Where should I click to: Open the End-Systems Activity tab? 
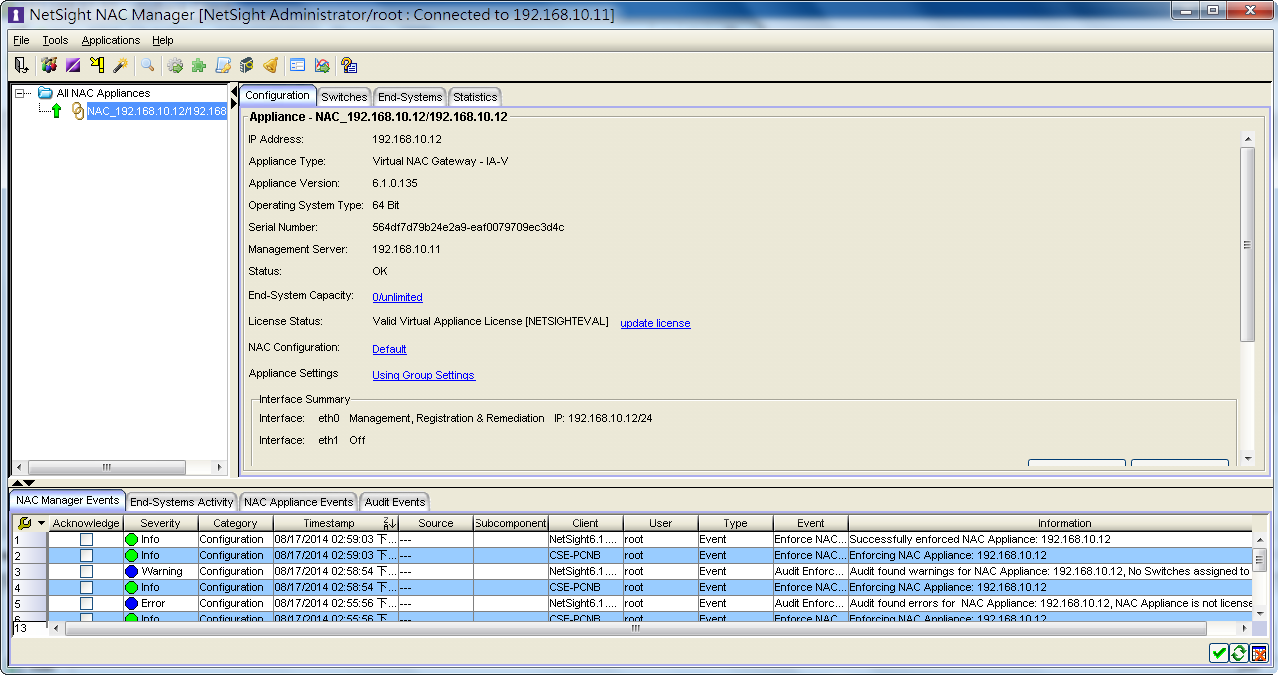pyautogui.click(x=182, y=502)
